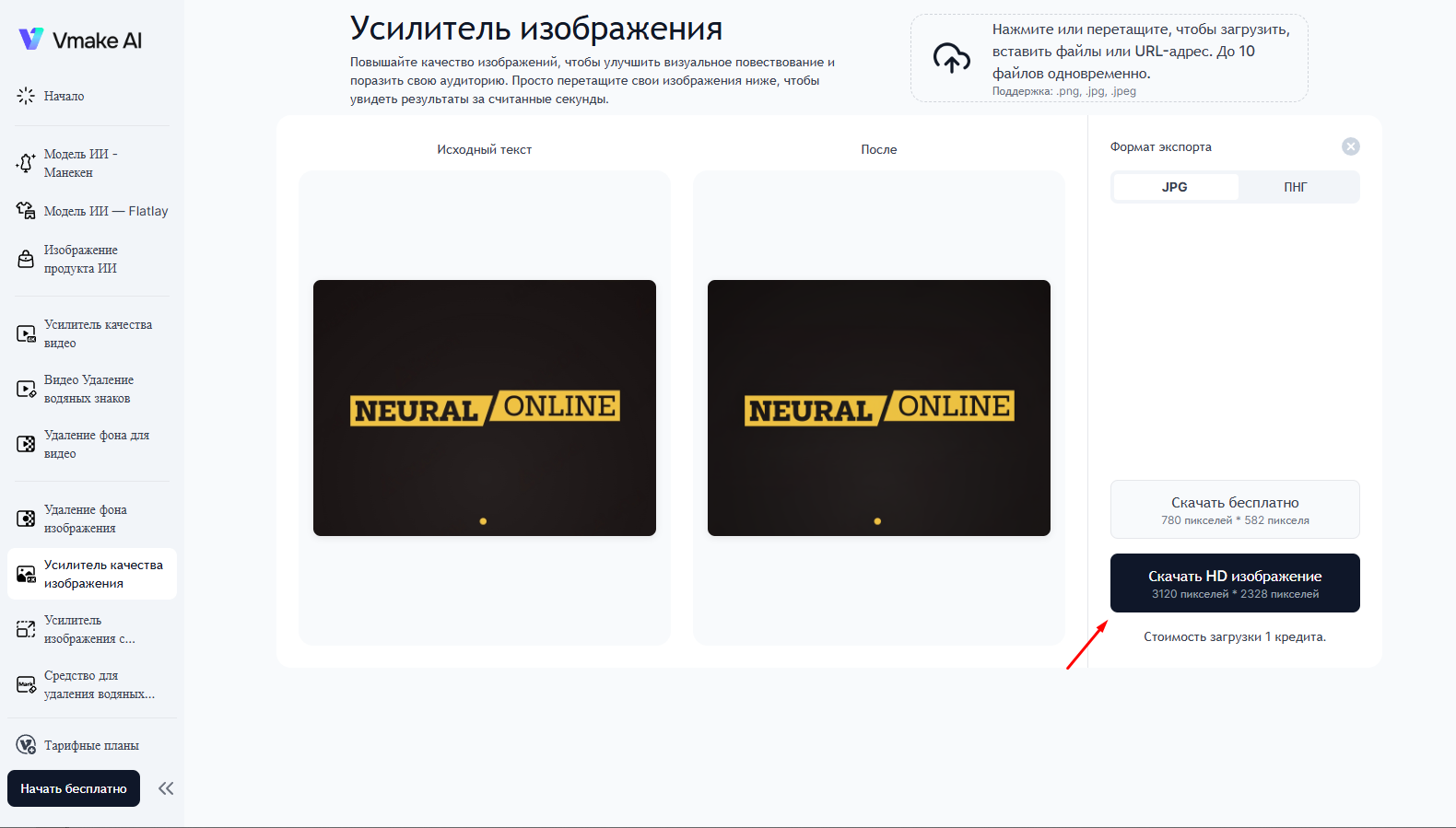
Task: Click the Усилитель качества изображения icon
Action: point(26,574)
